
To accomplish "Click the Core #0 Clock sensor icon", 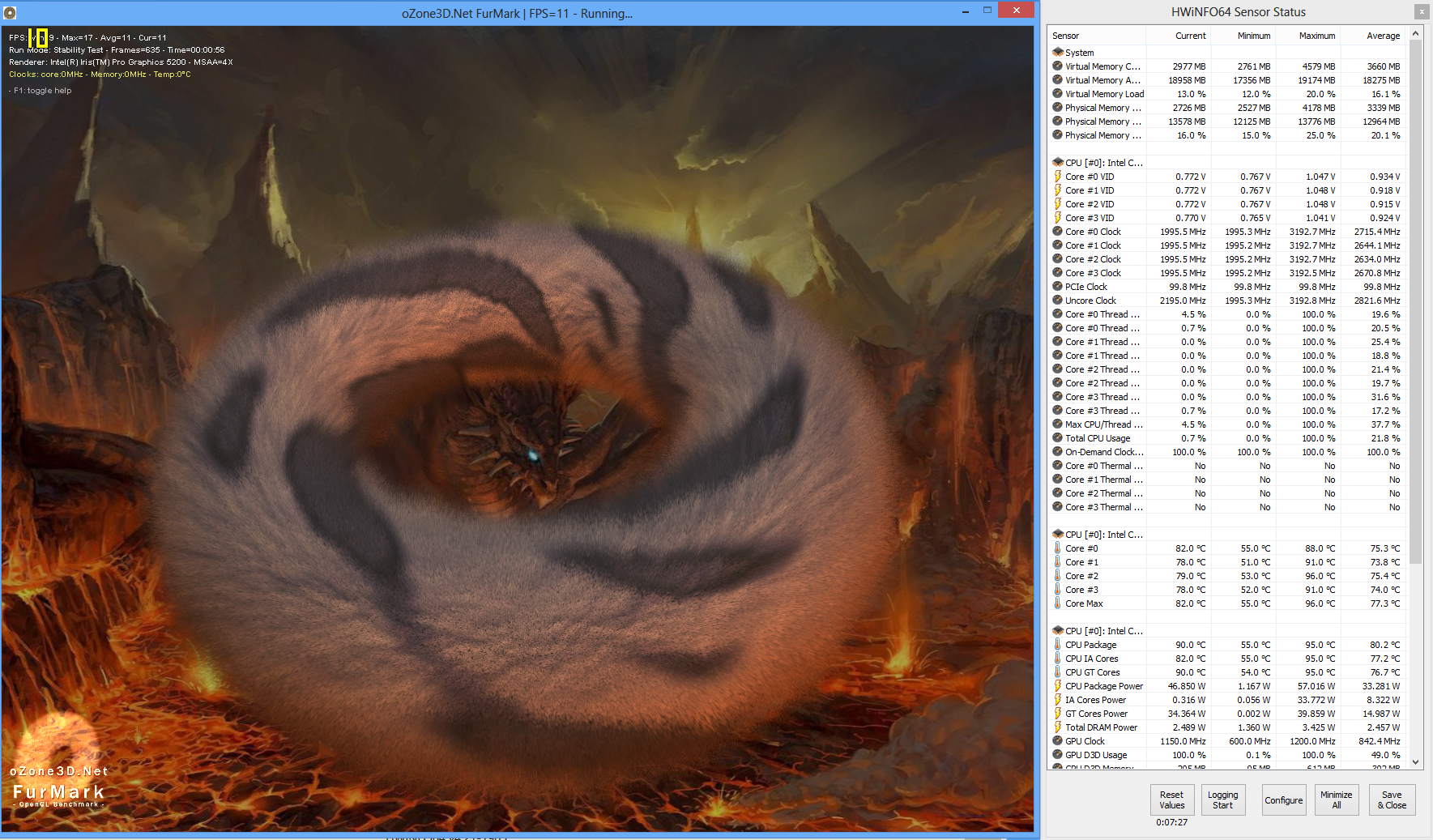I will 1057,231.
